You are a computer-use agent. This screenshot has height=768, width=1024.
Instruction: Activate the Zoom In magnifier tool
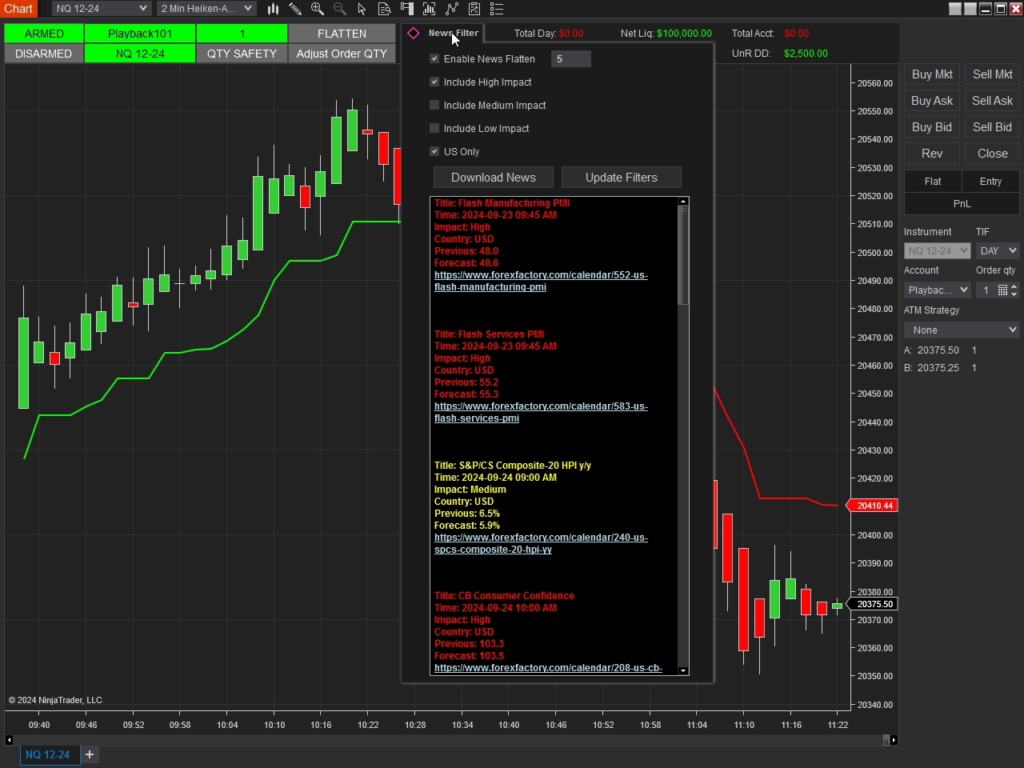point(318,9)
